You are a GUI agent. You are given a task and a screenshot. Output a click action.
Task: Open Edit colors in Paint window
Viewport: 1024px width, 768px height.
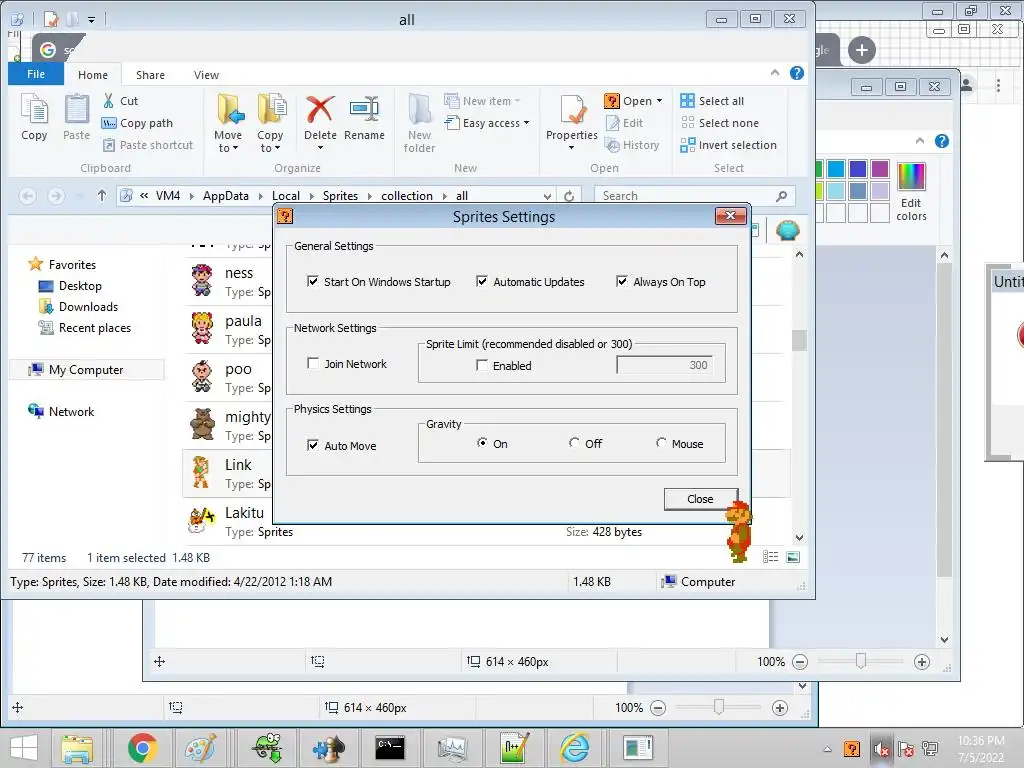(911, 192)
